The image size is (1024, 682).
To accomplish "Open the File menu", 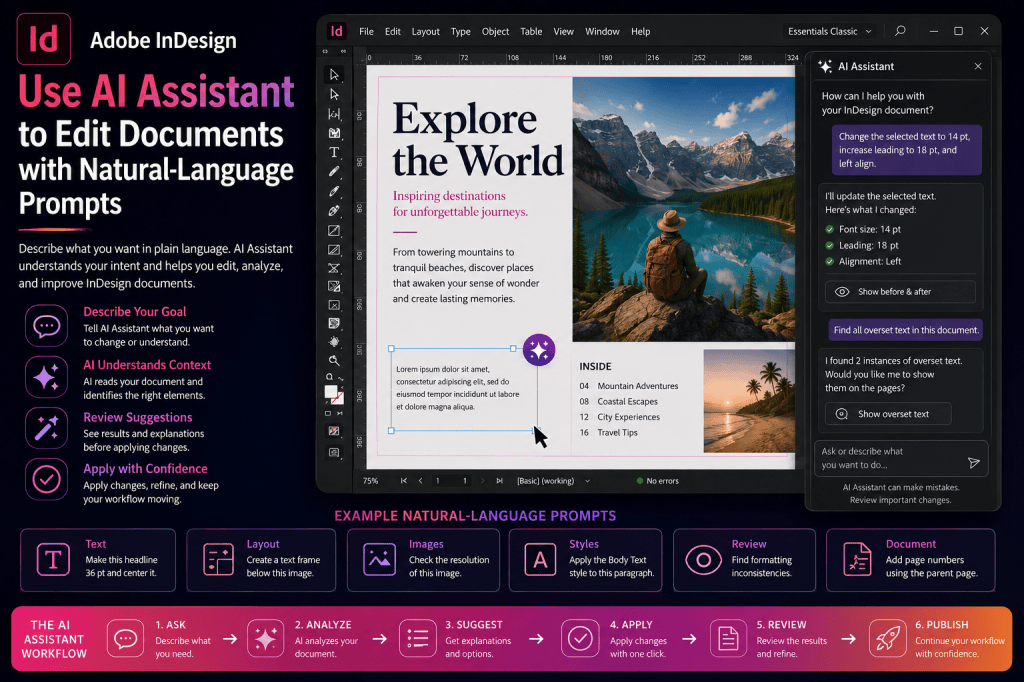I will coord(366,31).
